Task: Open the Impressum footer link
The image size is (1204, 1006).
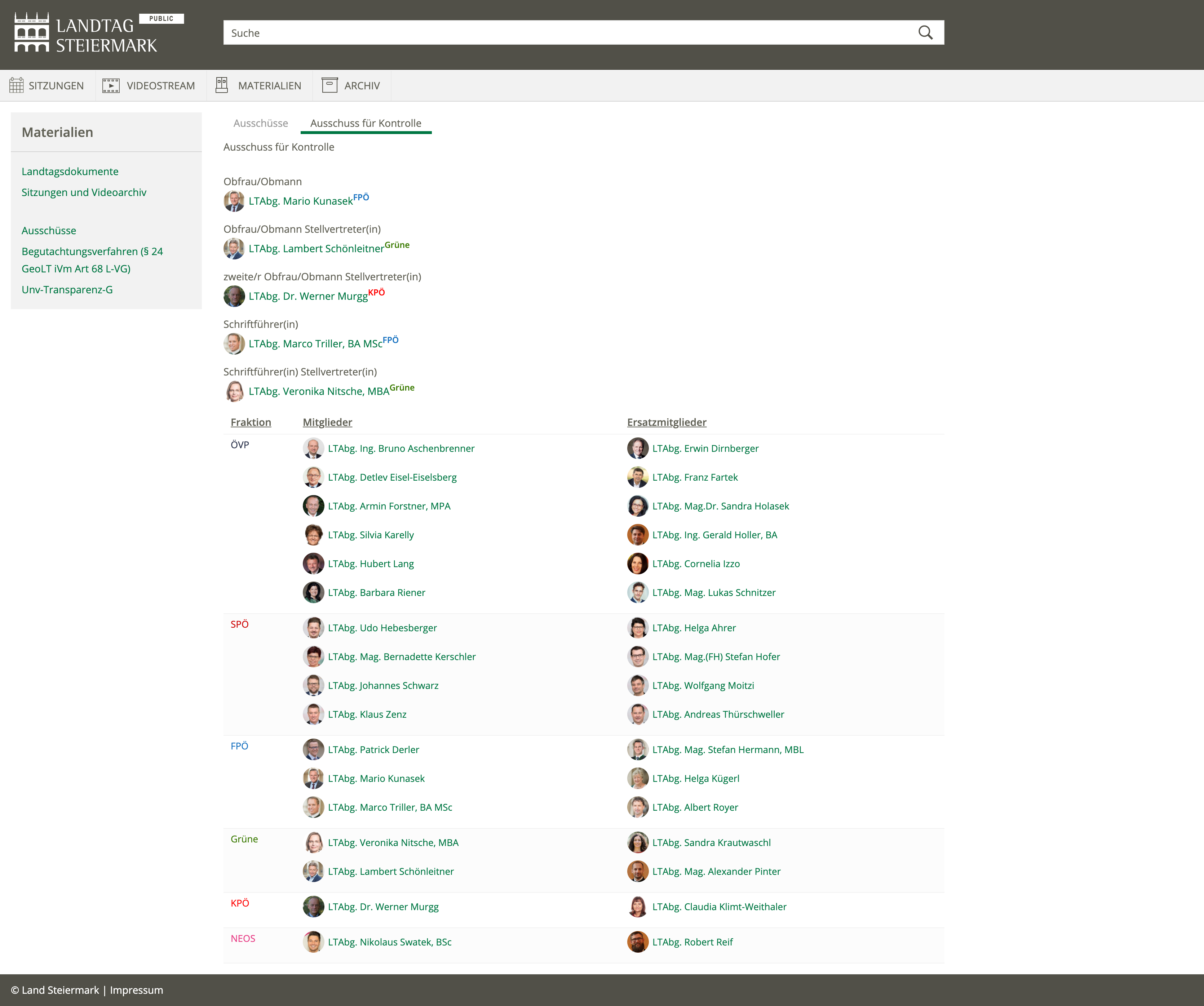Action: click(x=137, y=990)
